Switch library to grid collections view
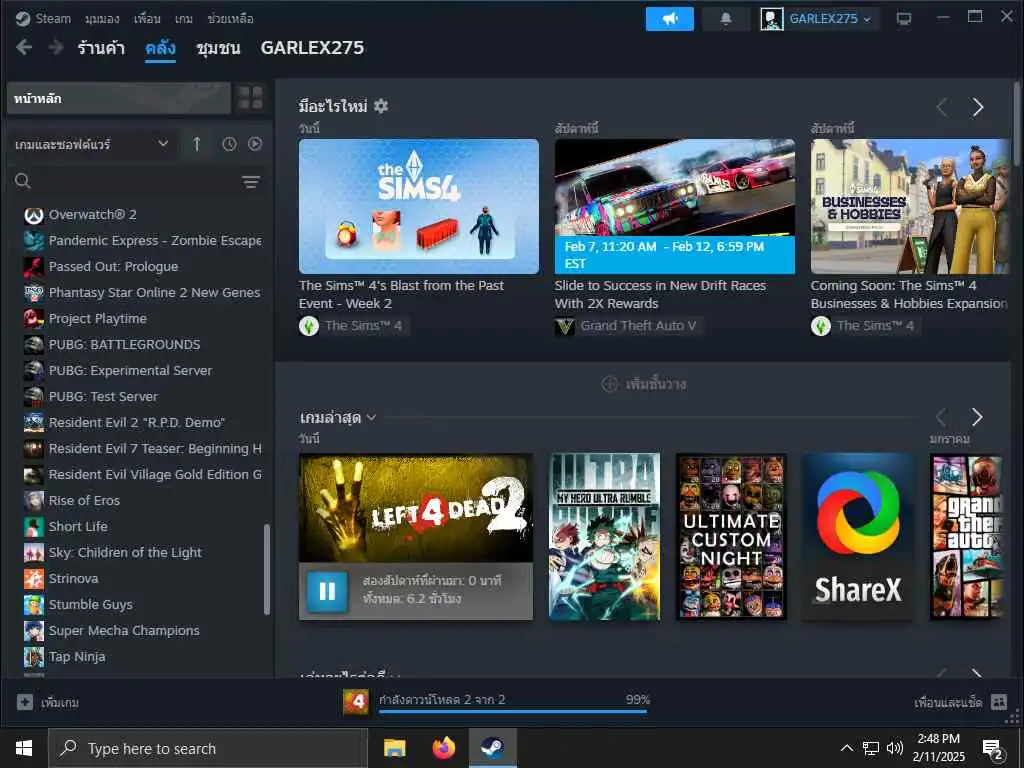 (251, 98)
